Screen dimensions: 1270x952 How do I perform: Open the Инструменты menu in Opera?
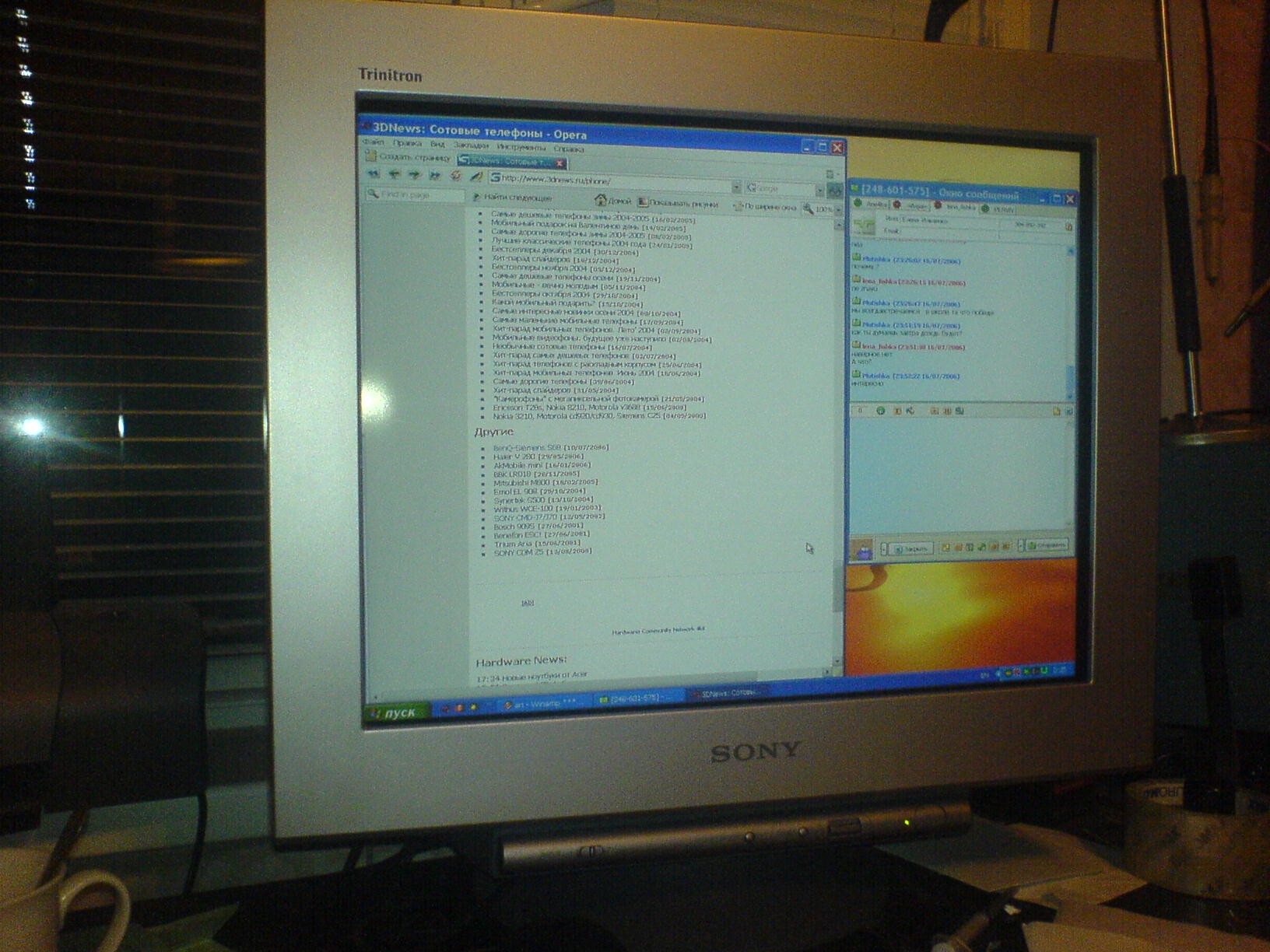[x=521, y=147]
